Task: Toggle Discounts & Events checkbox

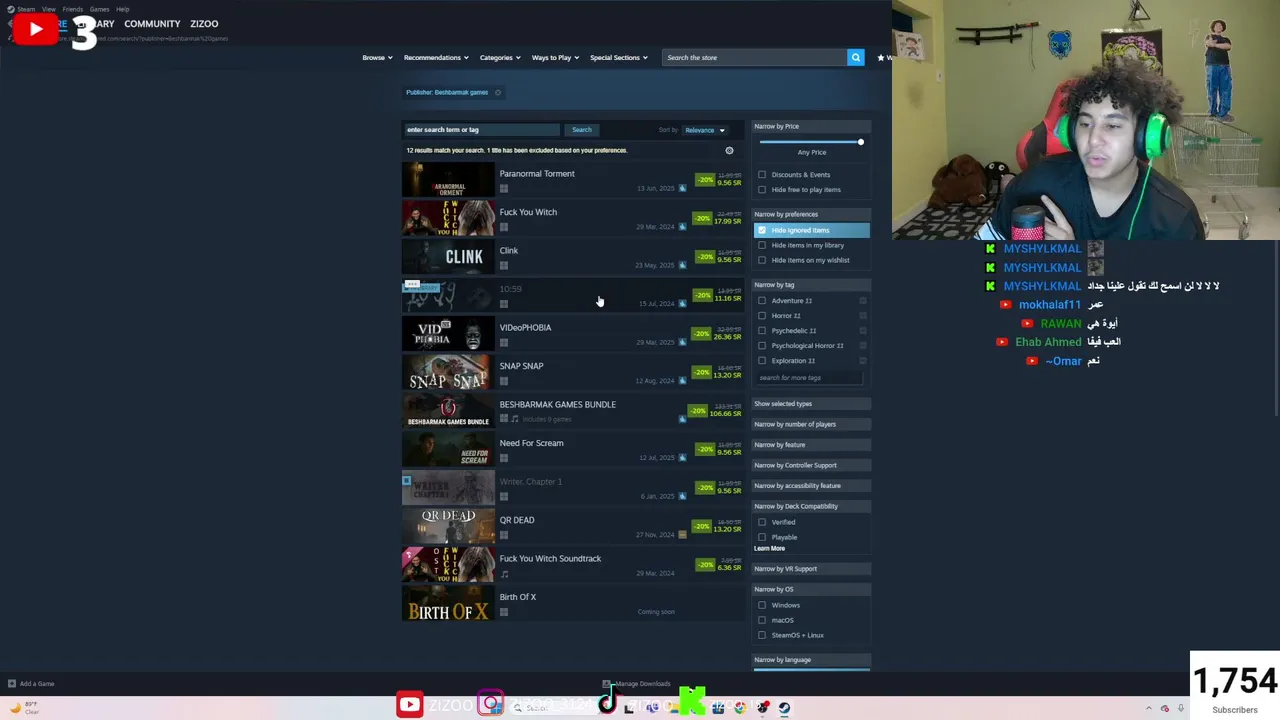Action: click(x=762, y=175)
